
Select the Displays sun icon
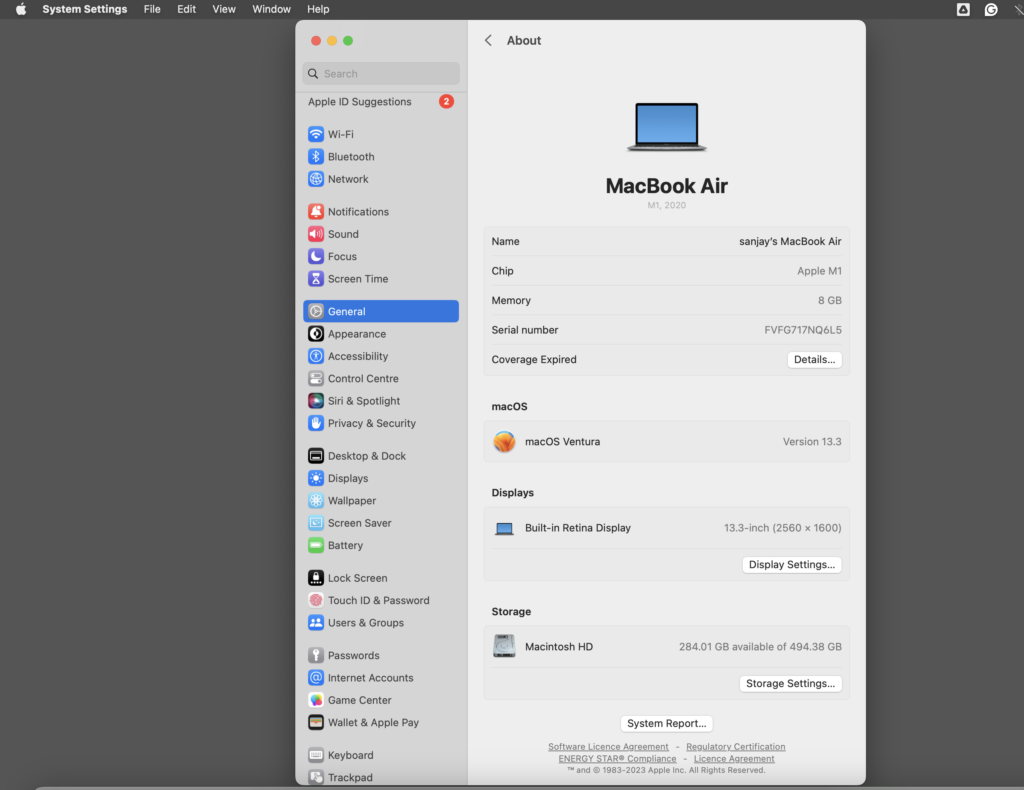click(x=316, y=478)
